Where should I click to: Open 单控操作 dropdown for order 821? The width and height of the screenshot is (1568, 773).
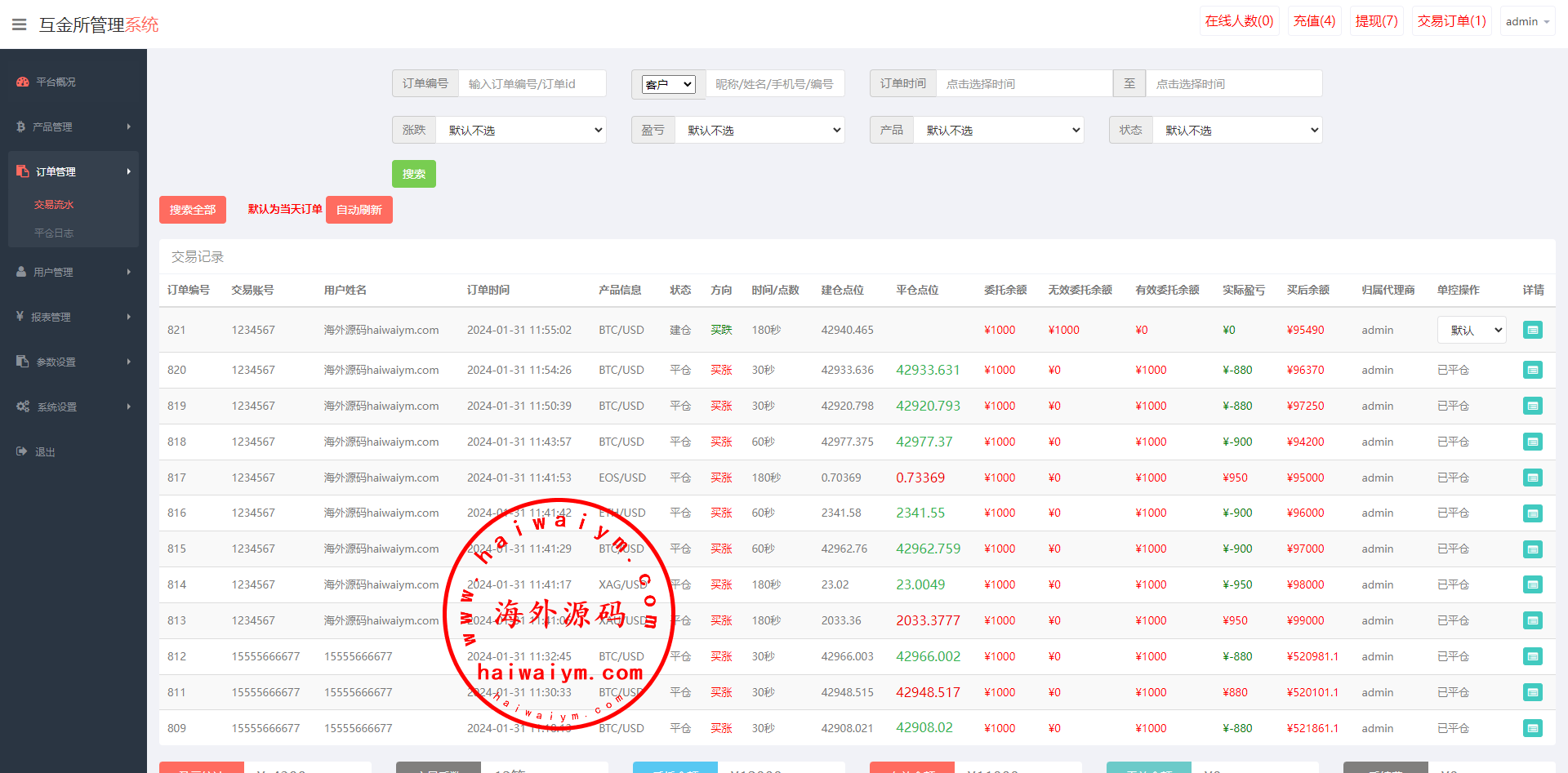click(1471, 330)
